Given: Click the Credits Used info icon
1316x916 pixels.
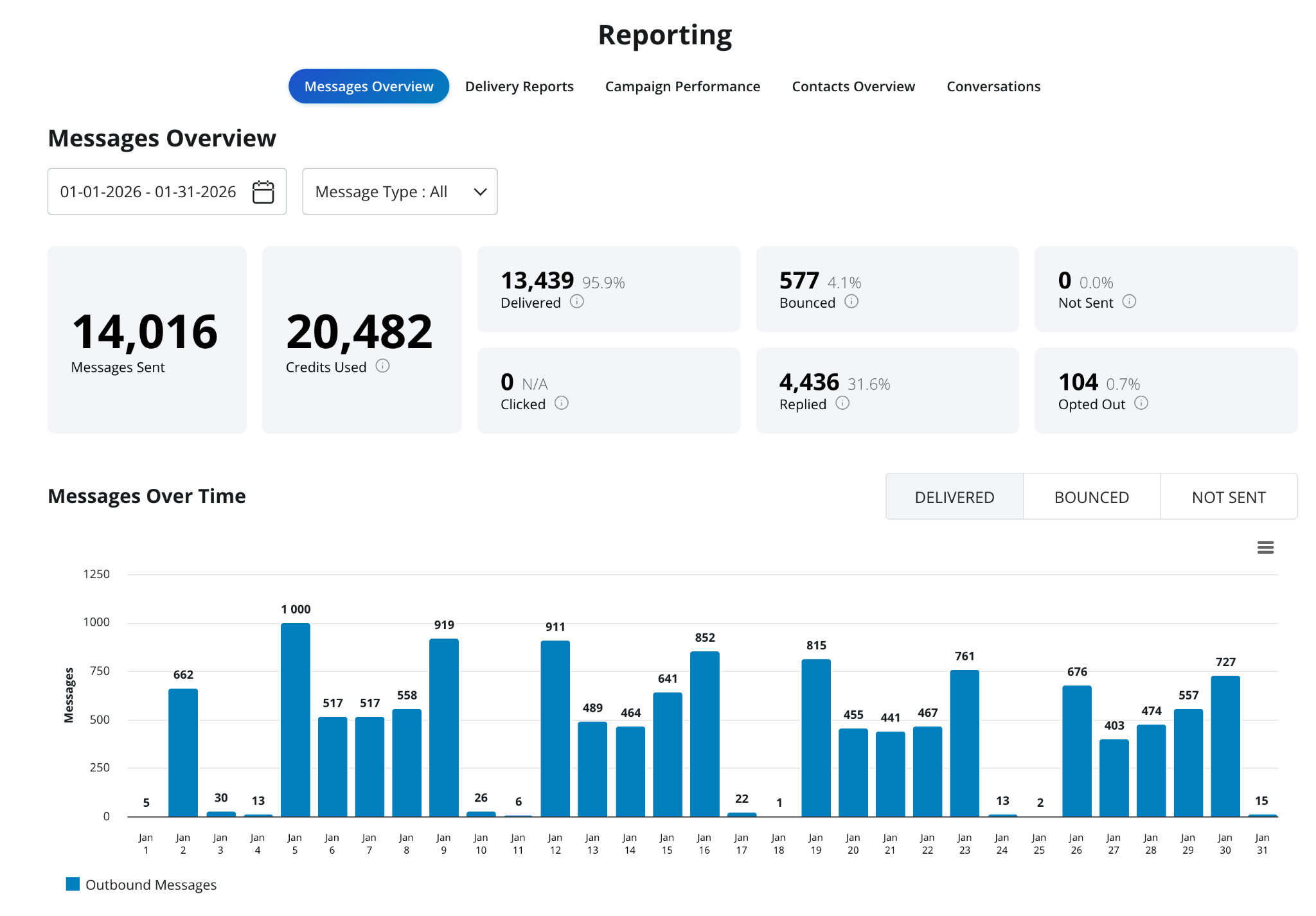Looking at the screenshot, I should coord(382,366).
